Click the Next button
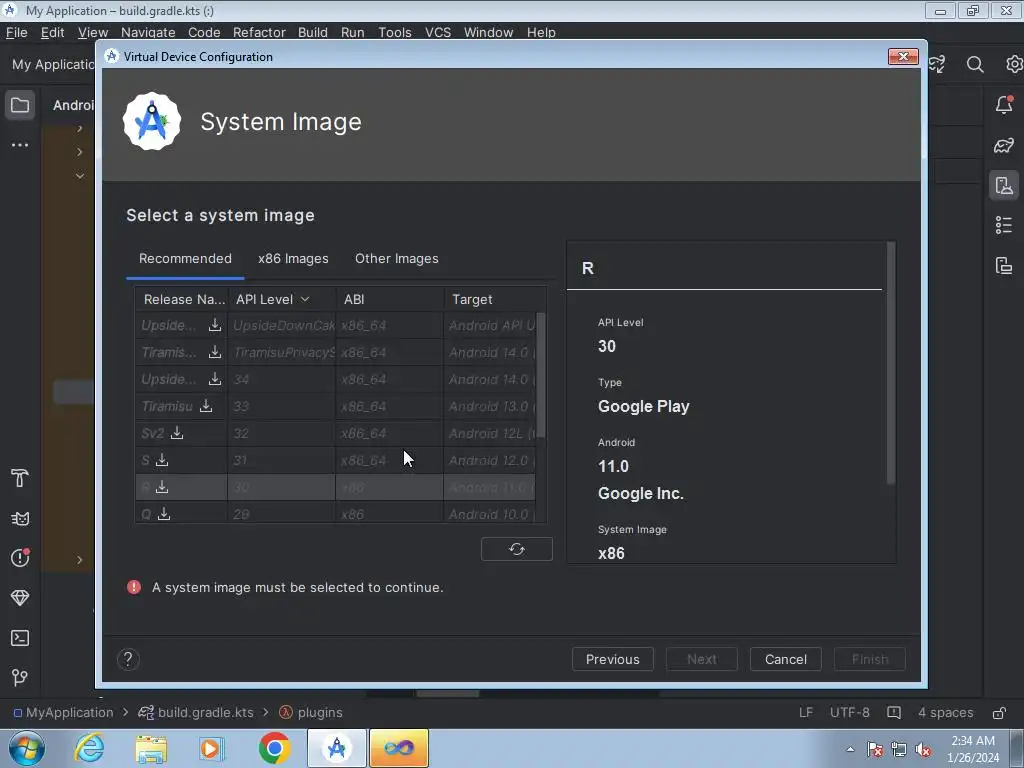 (x=701, y=660)
